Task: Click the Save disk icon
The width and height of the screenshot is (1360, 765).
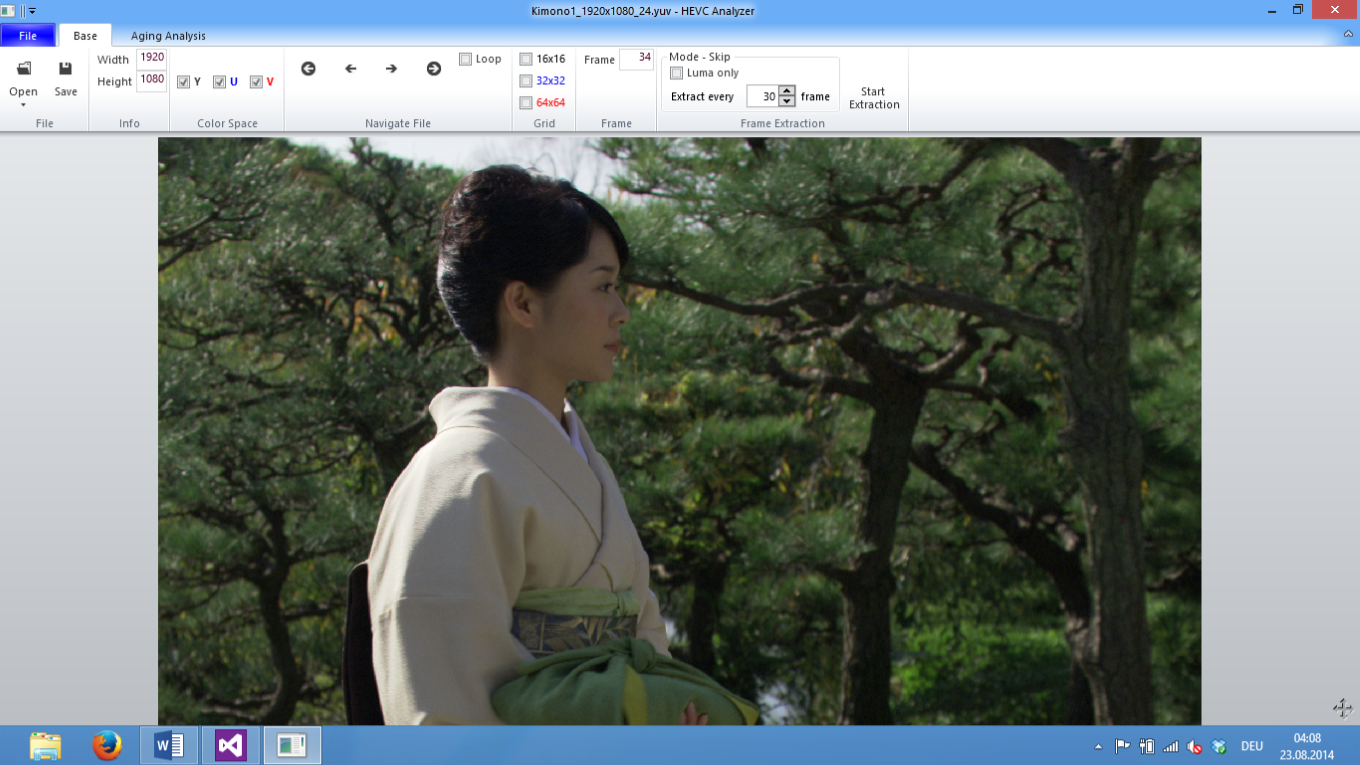Action: click(x=65, y=69)
